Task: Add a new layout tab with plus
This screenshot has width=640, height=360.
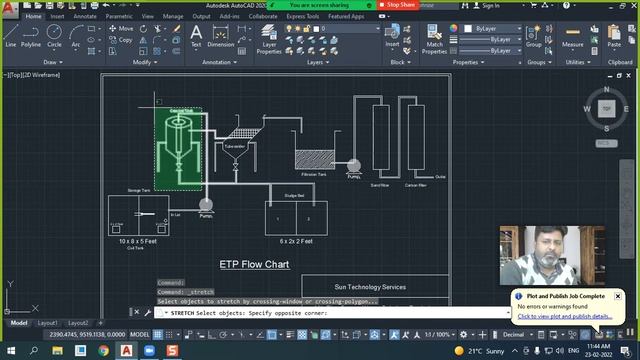Action: pyautogui.click(x=100, y=323)
